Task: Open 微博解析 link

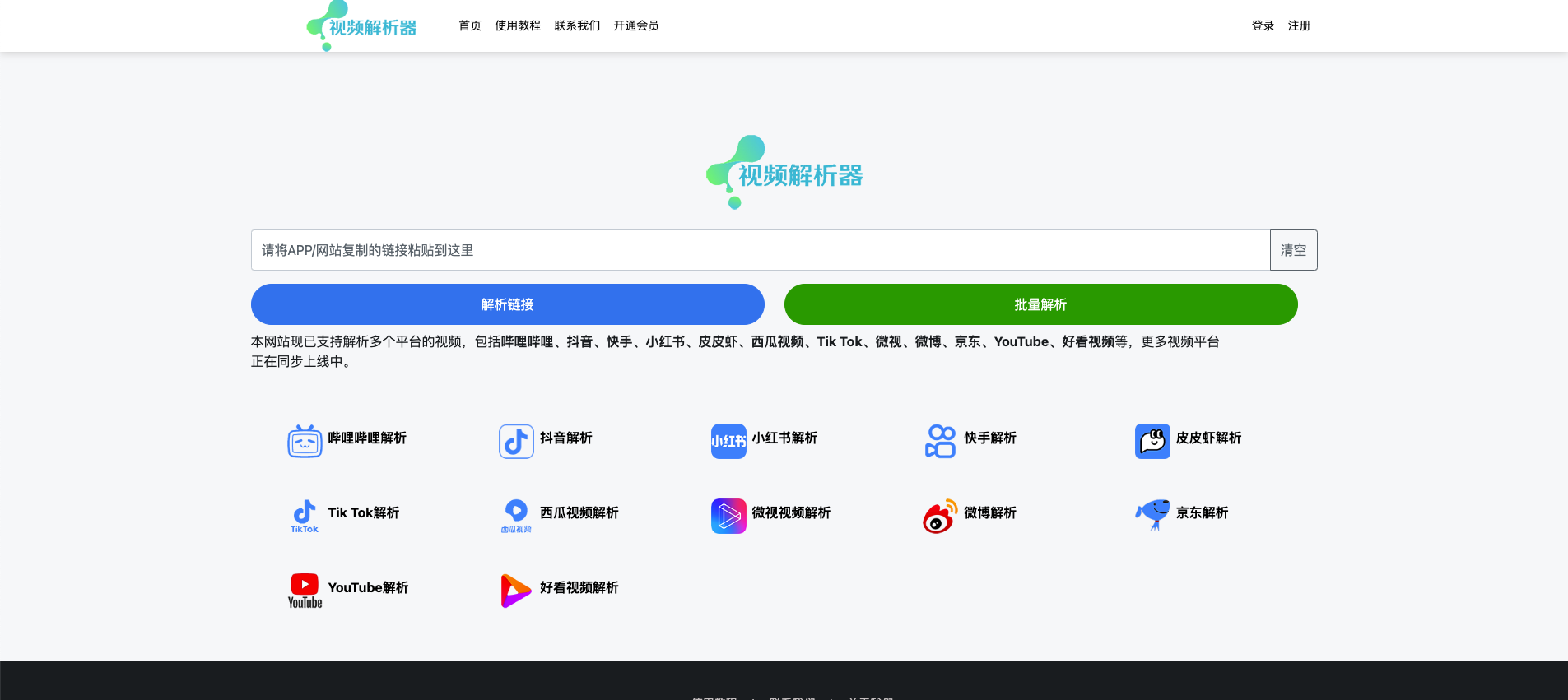Action: coord(990,512)
